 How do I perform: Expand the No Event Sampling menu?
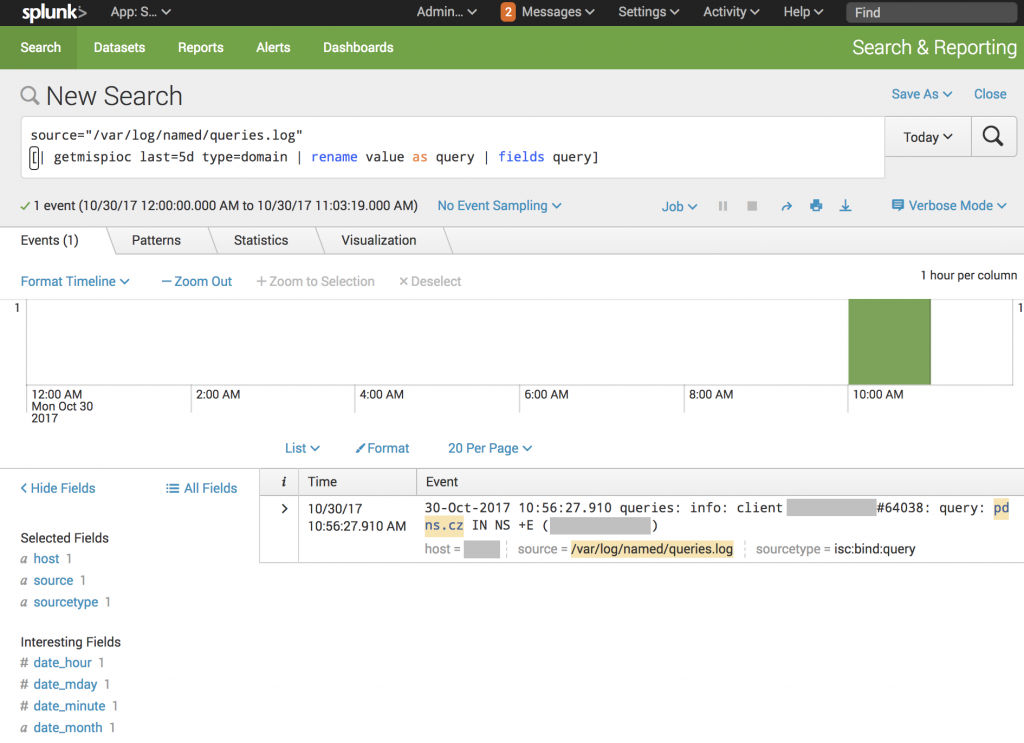(x=499, y=206)
